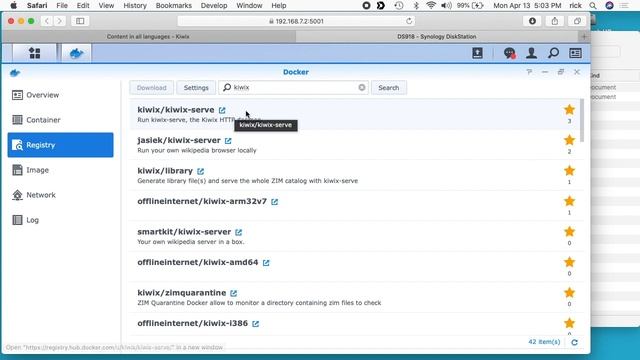Click the registry list scrollbar

click(x=582, y=121)
